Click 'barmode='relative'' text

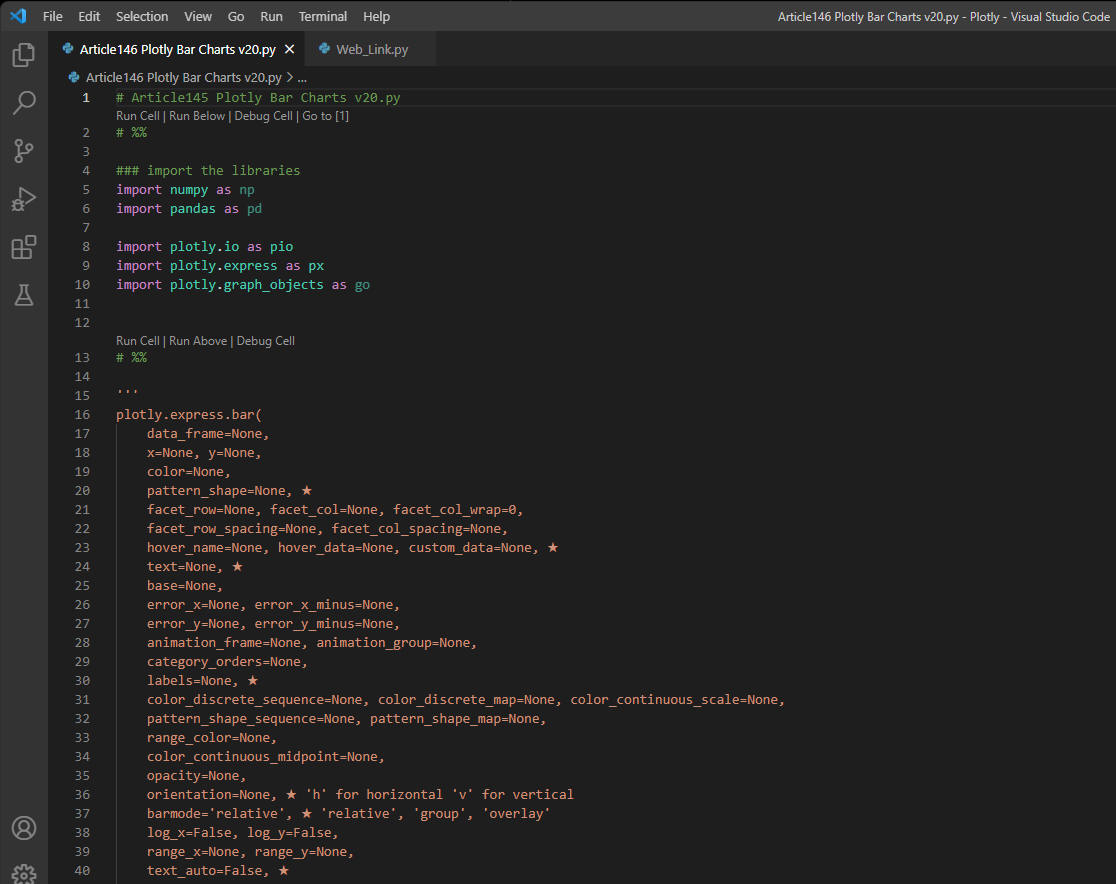pos(216,814)
